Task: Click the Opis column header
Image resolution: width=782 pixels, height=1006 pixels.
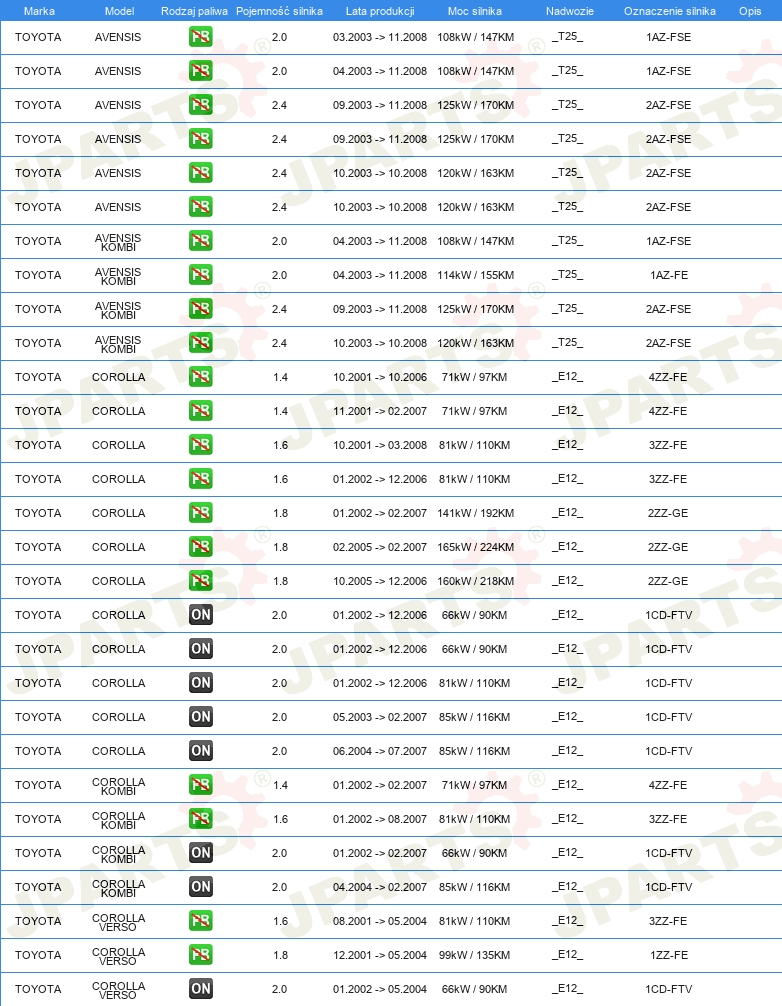Action: pyautogui.click(x=750, y=11)
